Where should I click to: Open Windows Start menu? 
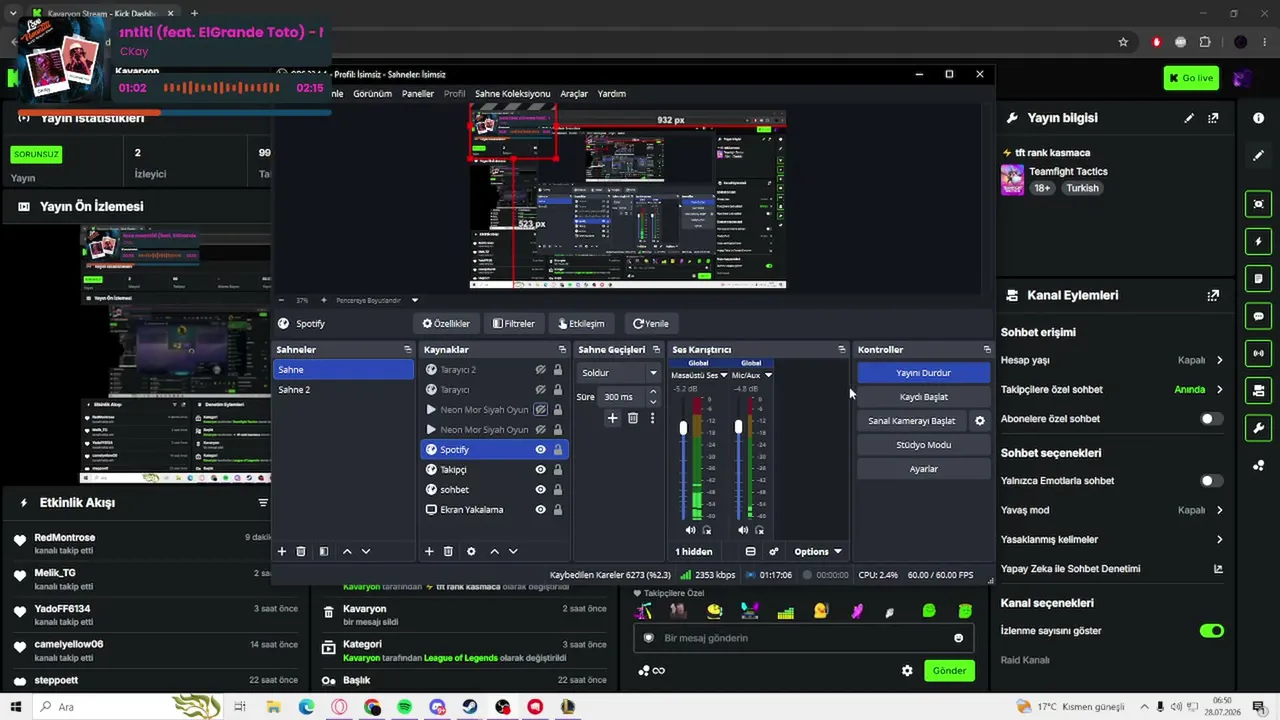pyautogui.click(x=15, y=707)
